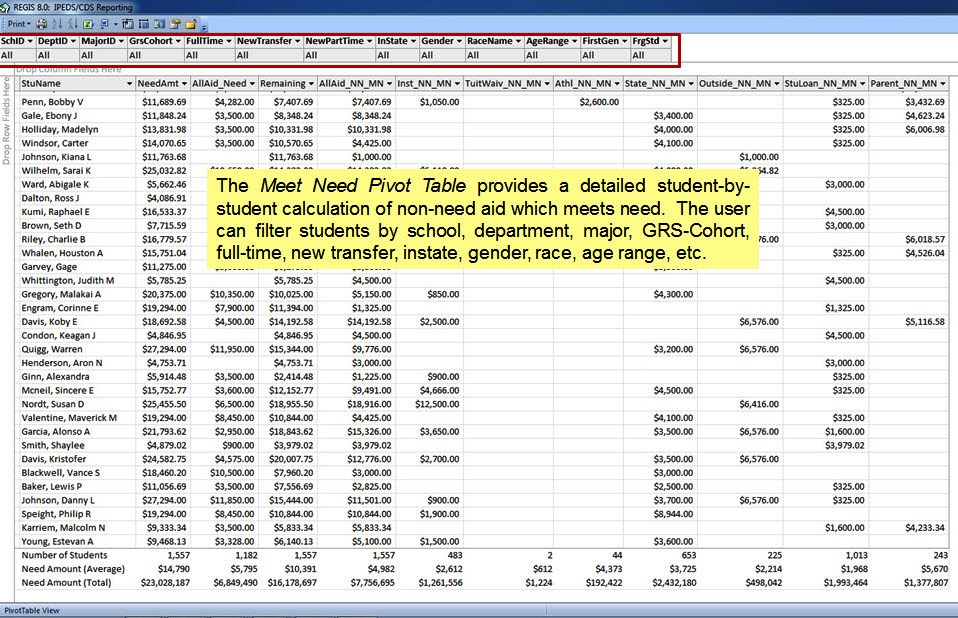
Task: Open the AgeRange filter dropdown
Action: [x=574, y=41]
